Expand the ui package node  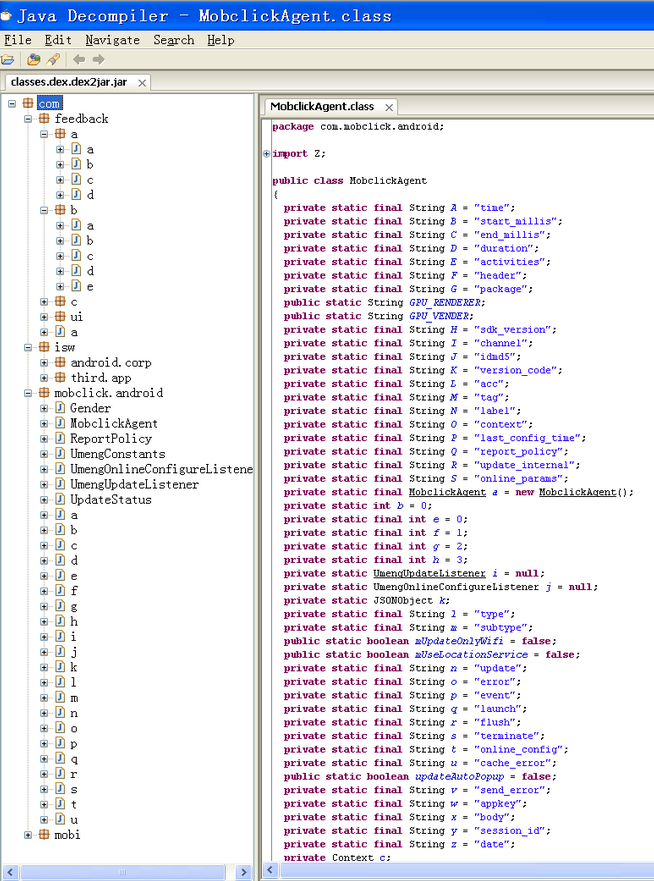point(44,317)
